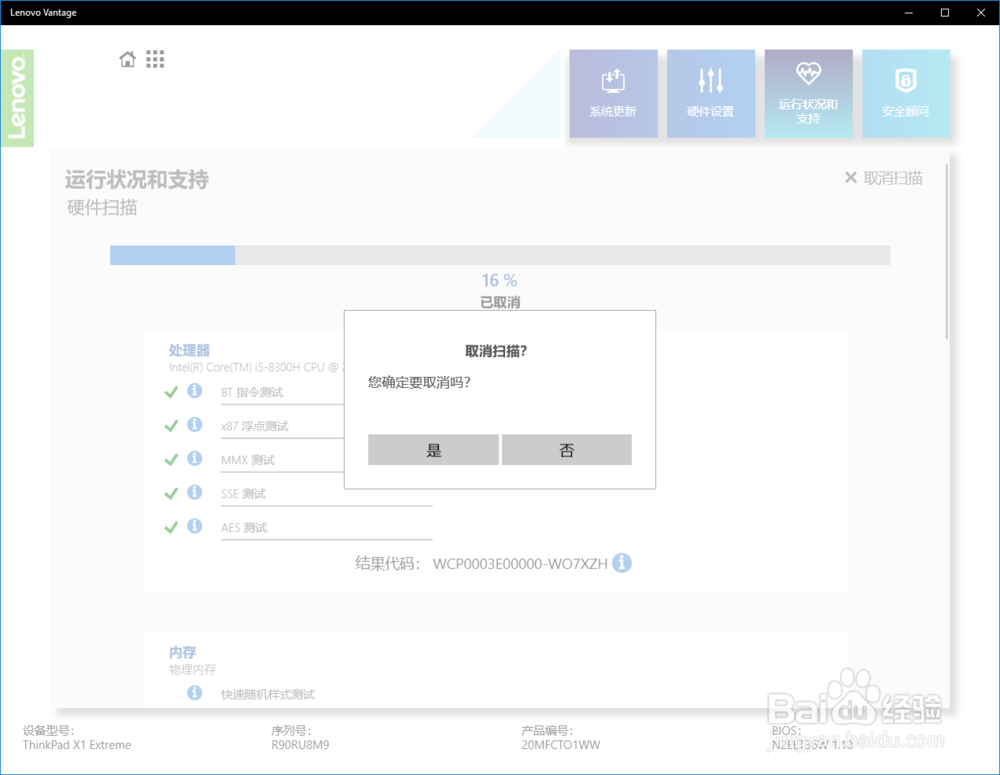Open 安全顾问 tile
The height and width of the screenshot is (775, 1000).
(x=906, y=93)
